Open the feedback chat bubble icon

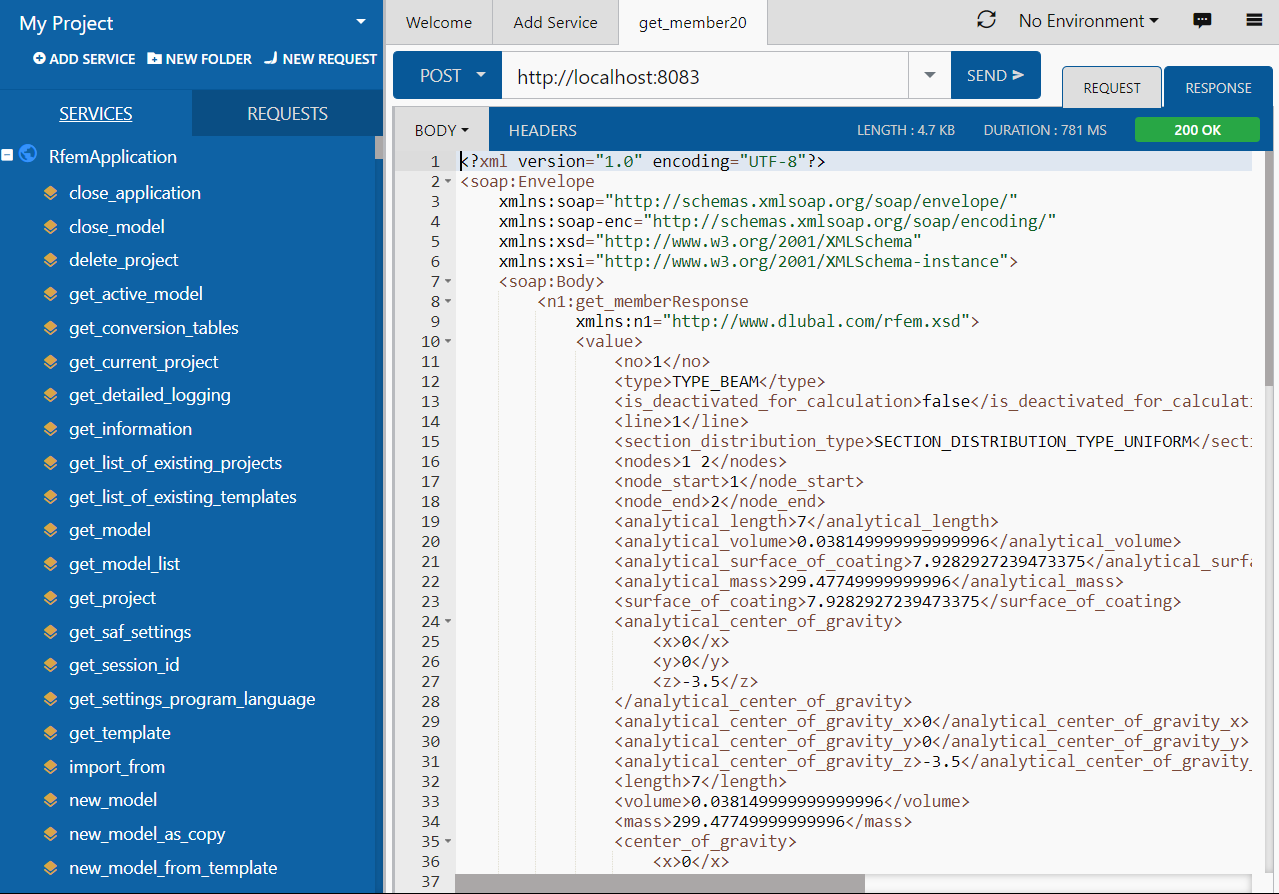click(x=1202, y=20)
